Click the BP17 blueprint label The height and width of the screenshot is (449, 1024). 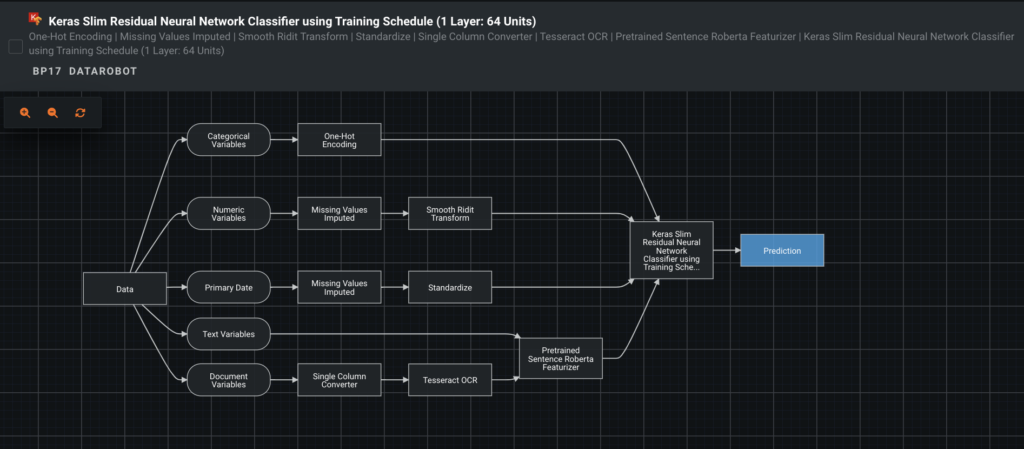(47, 71)
